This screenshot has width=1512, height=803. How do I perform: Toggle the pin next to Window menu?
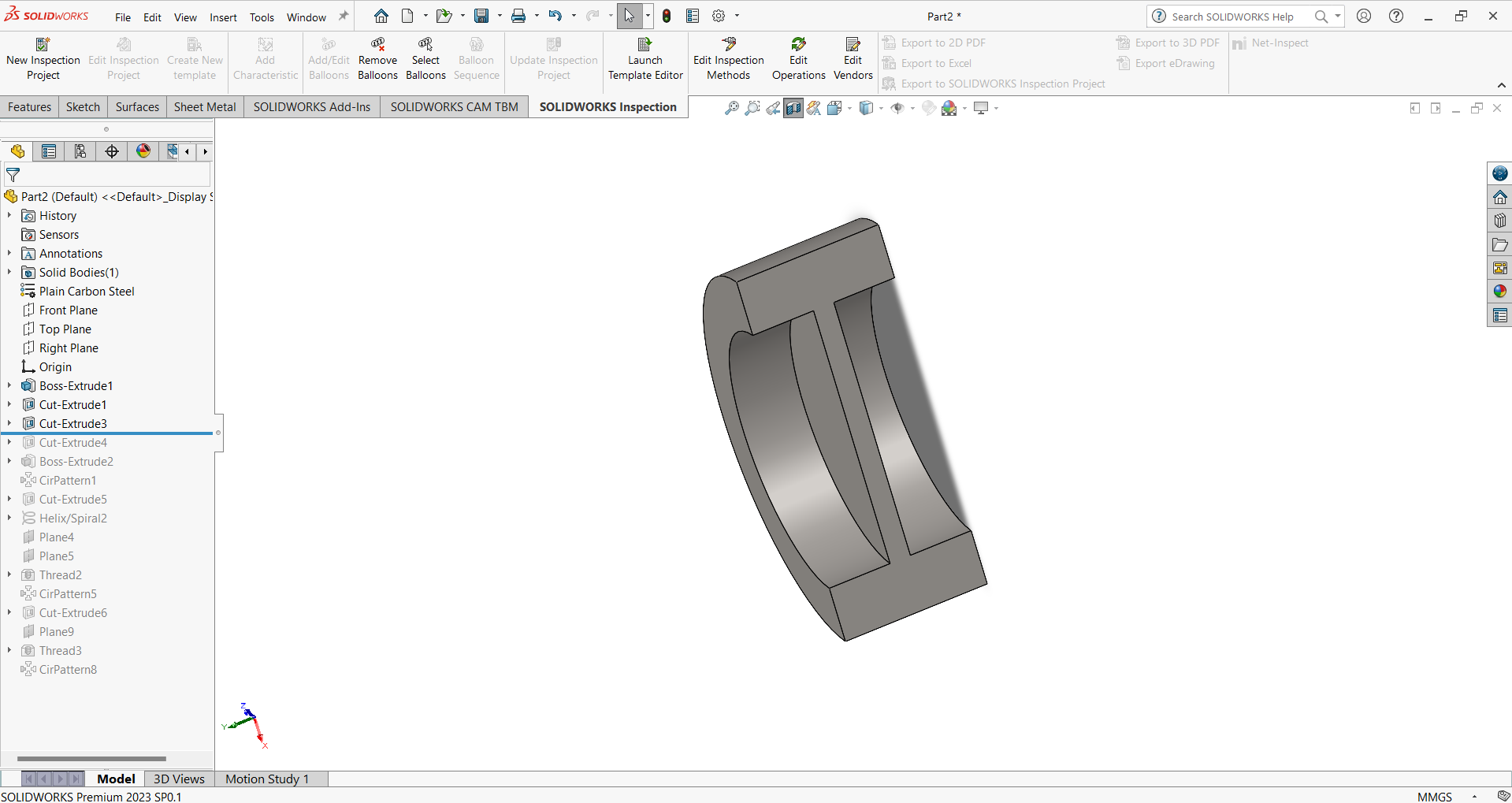click(x=343, y=17)
